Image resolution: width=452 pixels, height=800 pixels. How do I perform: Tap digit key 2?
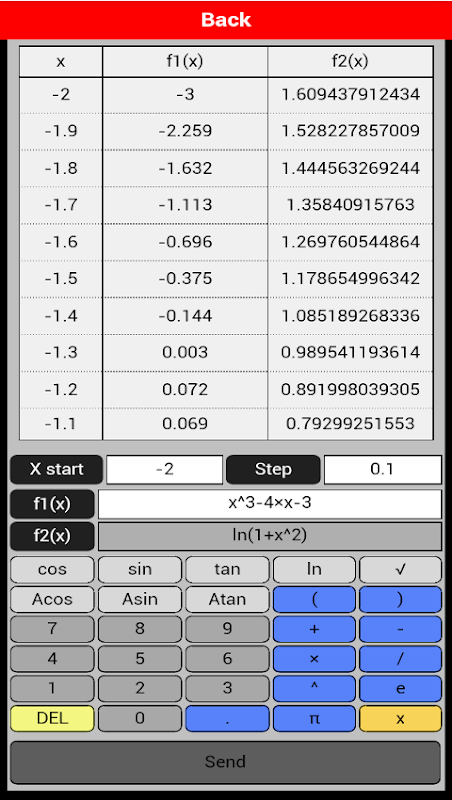click(x=140, y=689)
